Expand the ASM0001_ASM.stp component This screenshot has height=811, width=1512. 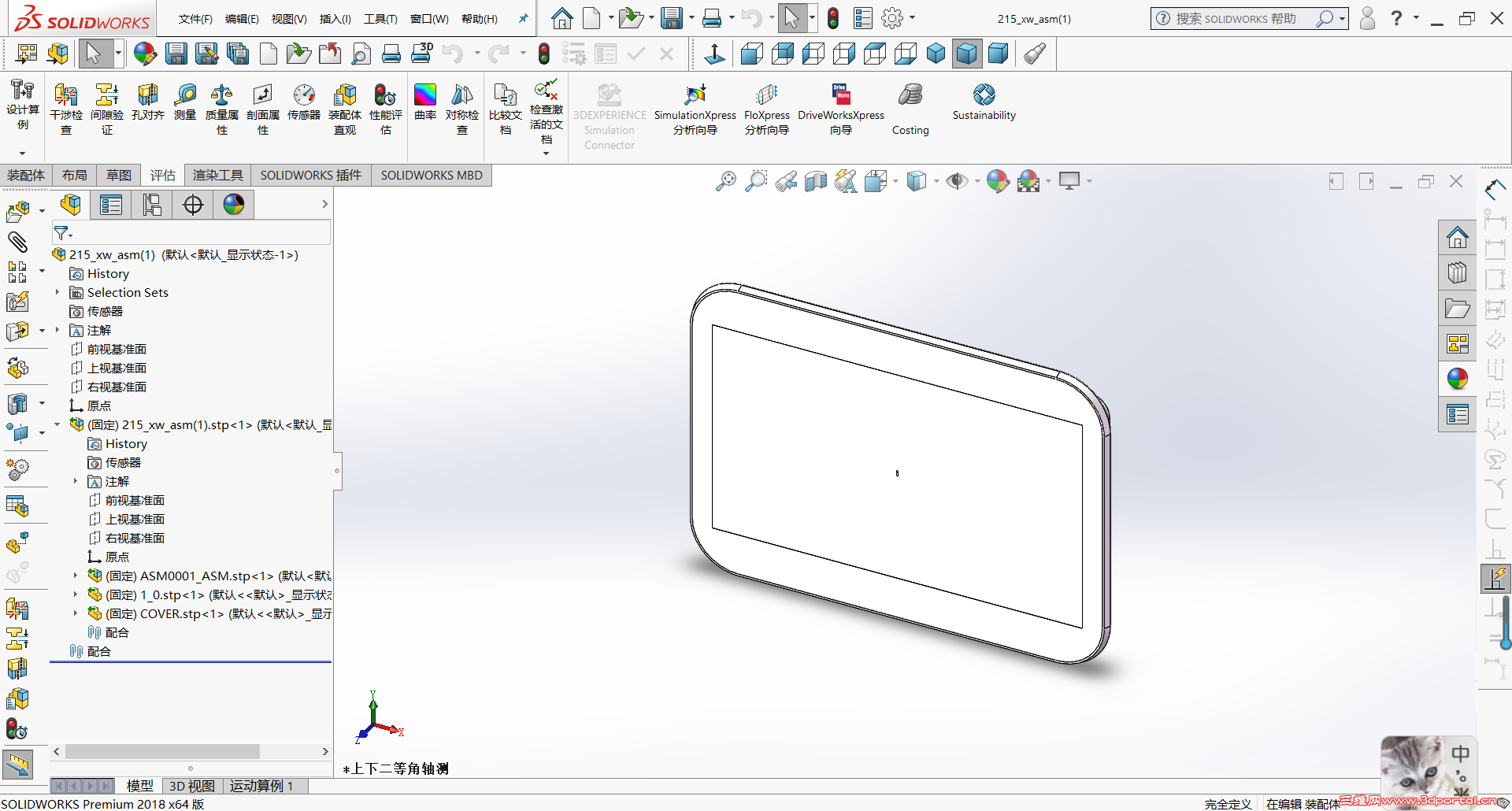[76, 576]
